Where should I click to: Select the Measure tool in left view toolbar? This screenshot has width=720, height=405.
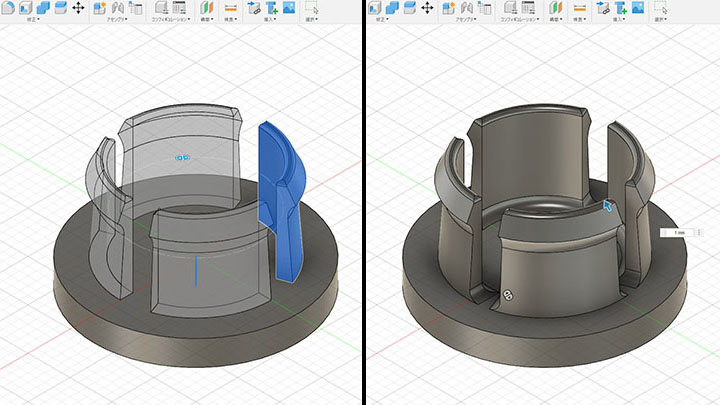pyautogui.click(x=231, y=7)
